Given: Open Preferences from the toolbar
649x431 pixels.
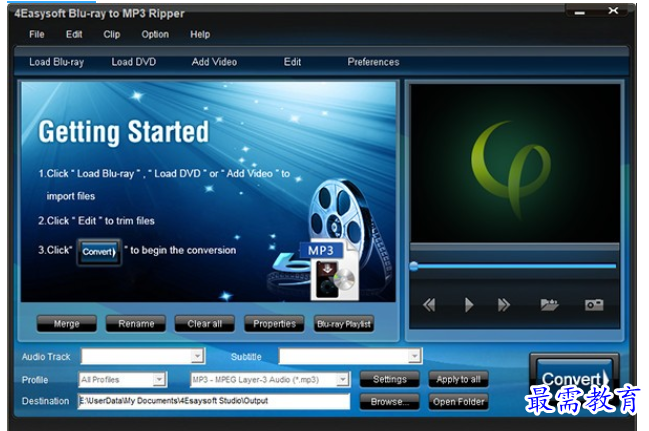Looking at the screenshot, I should 373,62.
